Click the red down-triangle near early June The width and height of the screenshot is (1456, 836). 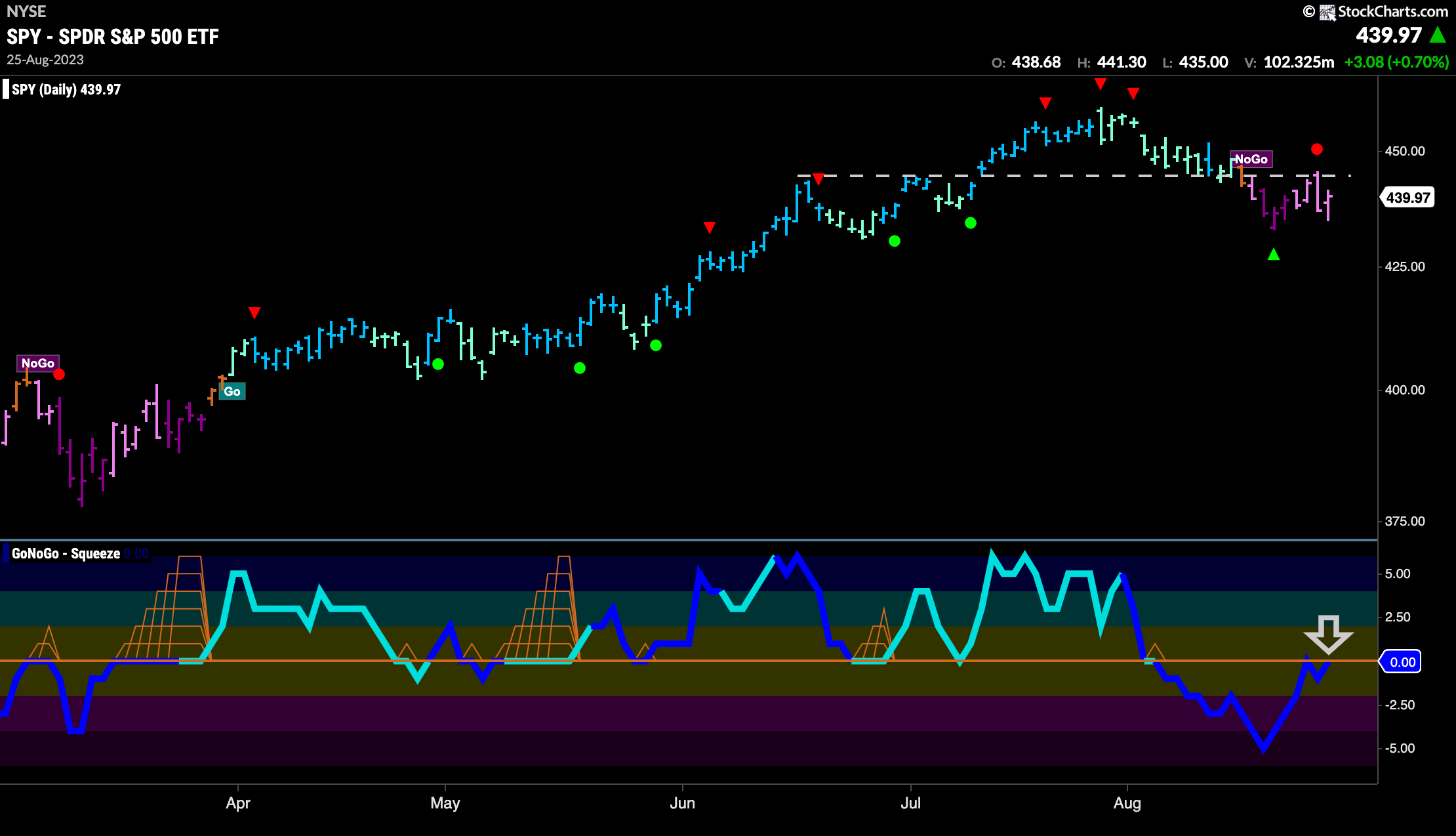(x=710, y=227)
